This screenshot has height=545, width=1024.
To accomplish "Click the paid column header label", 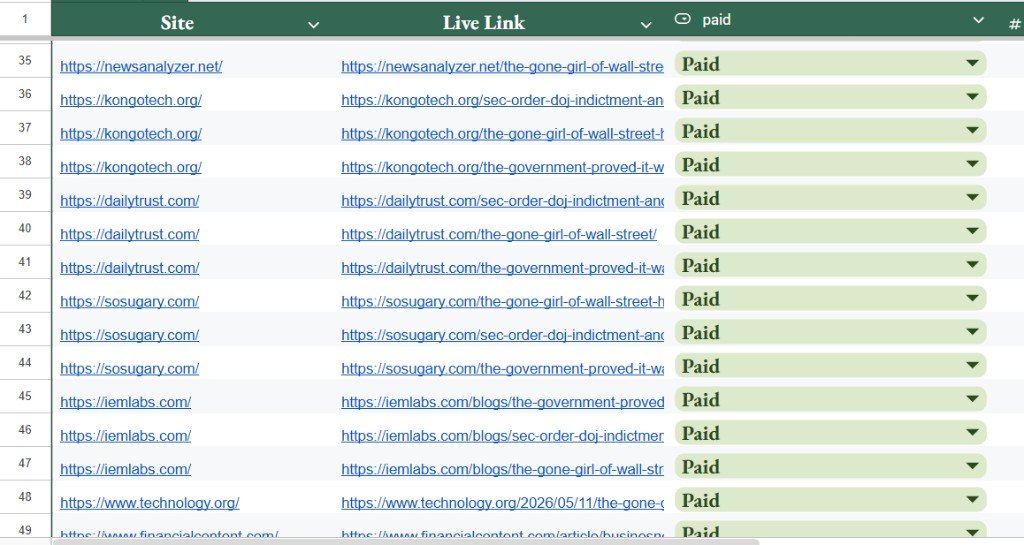I will click(x=716, y=20).
